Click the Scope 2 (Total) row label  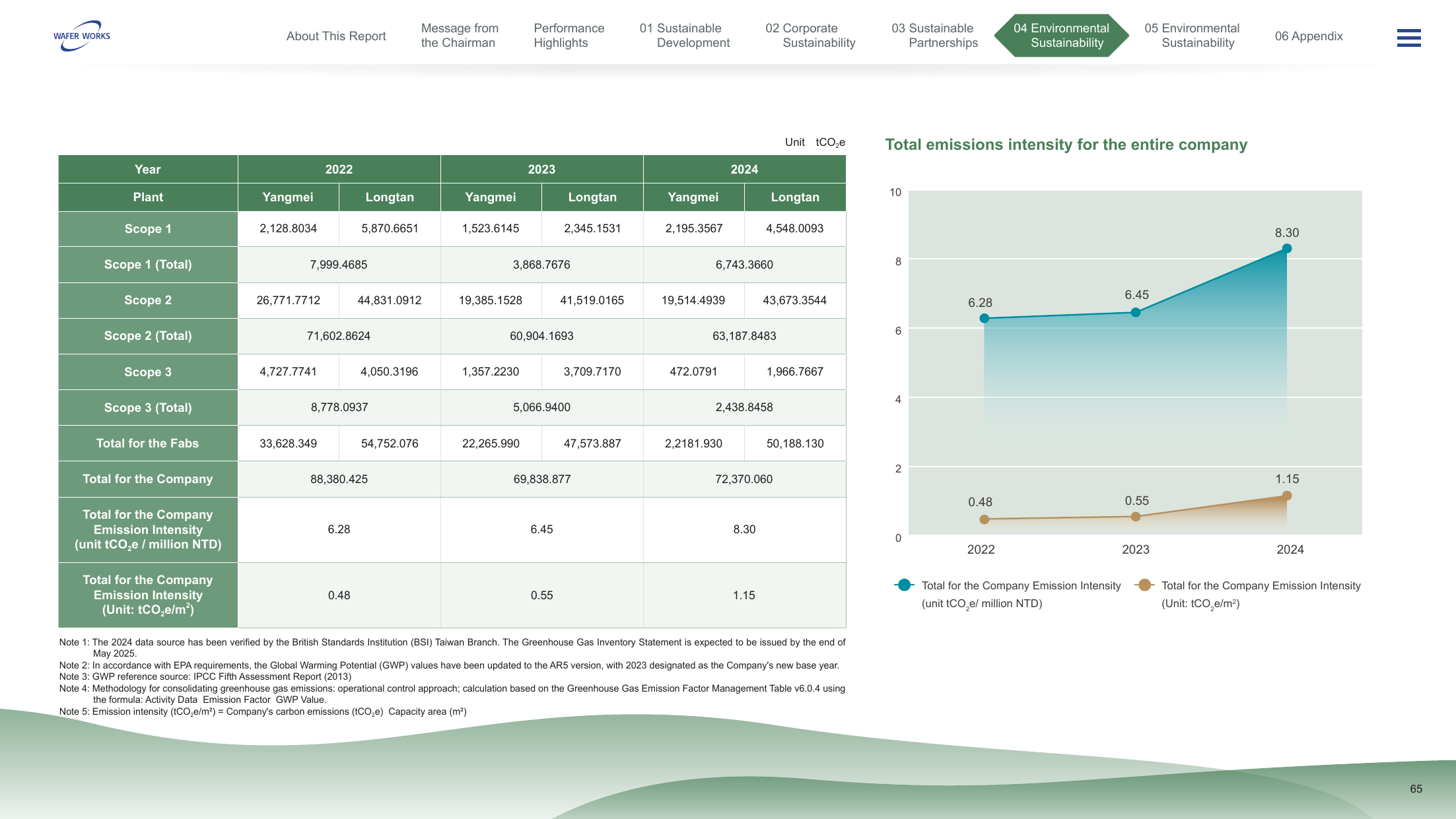(148, 336)
